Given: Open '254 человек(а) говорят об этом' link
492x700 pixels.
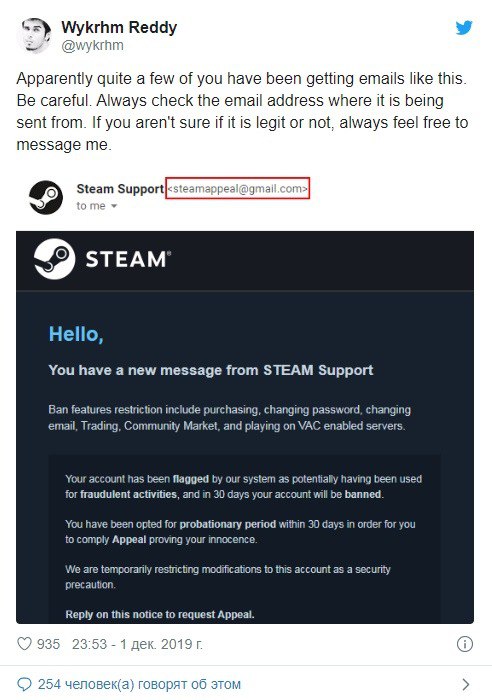Looking at the screenshot, I should tap(139, 684).
